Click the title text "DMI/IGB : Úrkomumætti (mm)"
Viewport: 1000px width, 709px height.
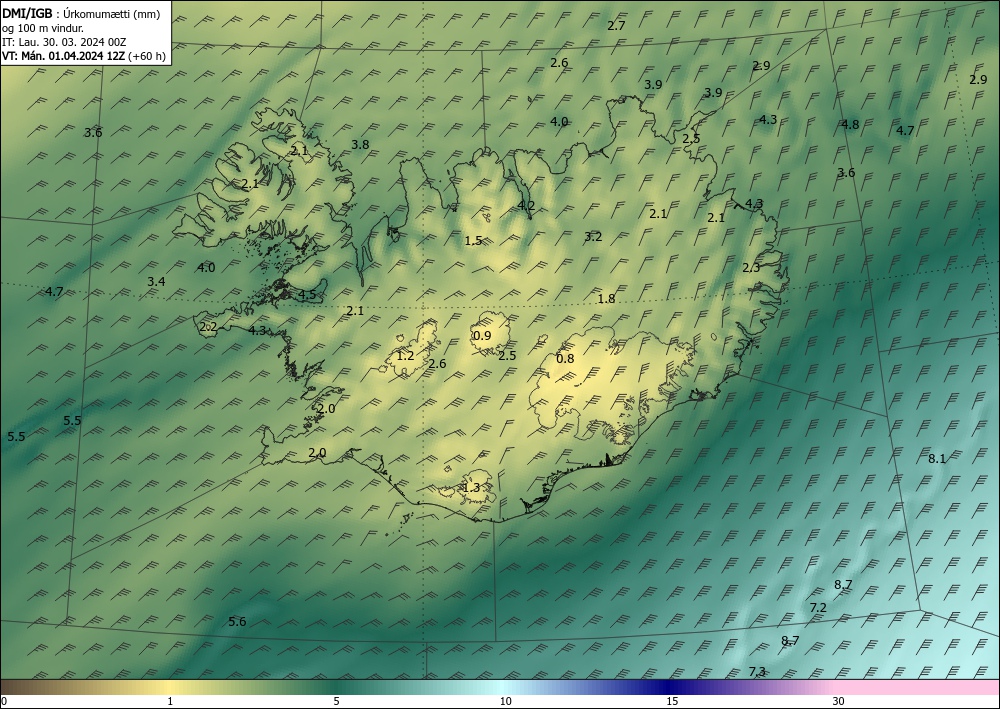(x=81, y=13)
